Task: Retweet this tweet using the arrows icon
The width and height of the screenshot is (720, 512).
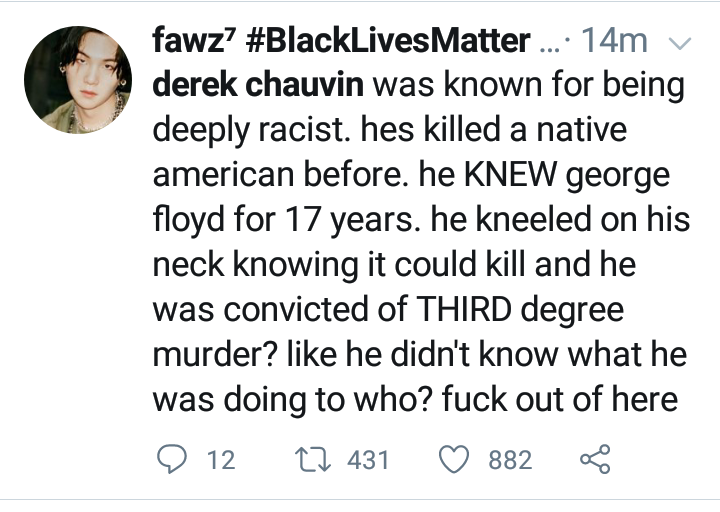Action: (x=315, y=459)
